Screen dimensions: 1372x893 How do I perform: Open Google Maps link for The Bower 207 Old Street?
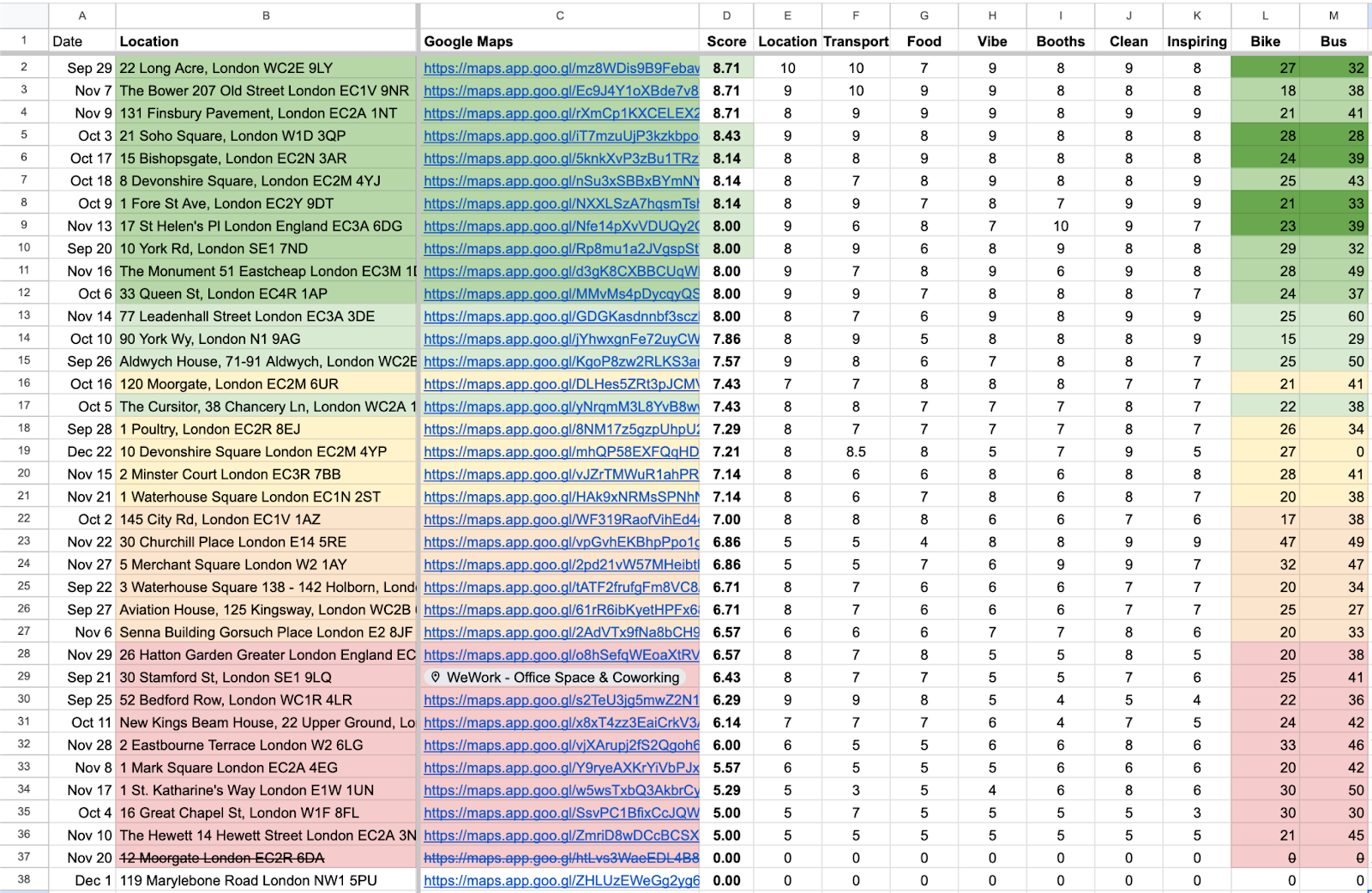562,90
